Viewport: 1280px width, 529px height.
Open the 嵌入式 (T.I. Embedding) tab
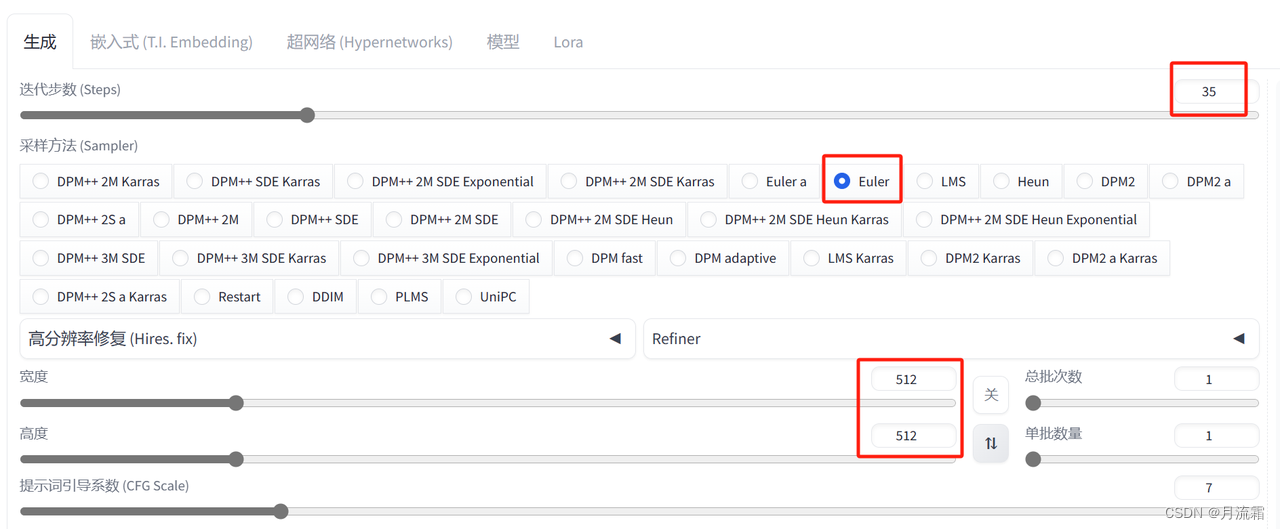(171, 42)
